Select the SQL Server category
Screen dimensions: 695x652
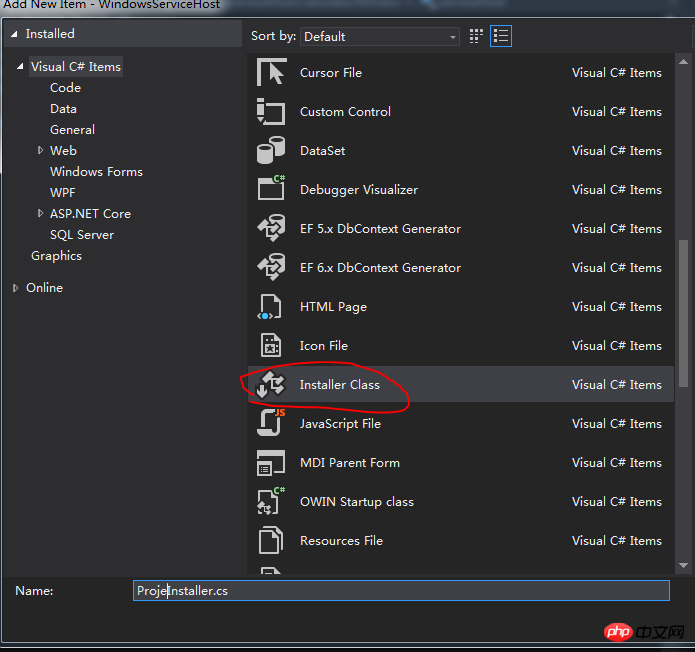click(x=82, y=234)
